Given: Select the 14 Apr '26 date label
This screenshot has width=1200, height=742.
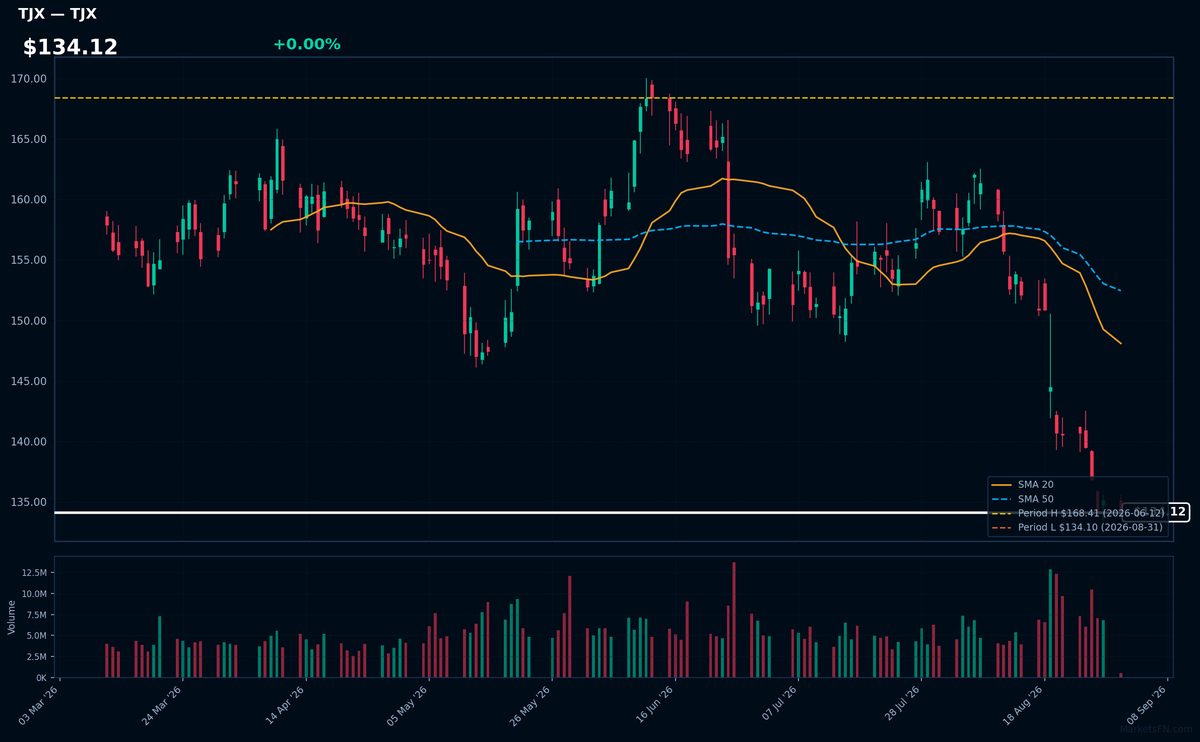Looking at the screenshot, I should (286, 705).
